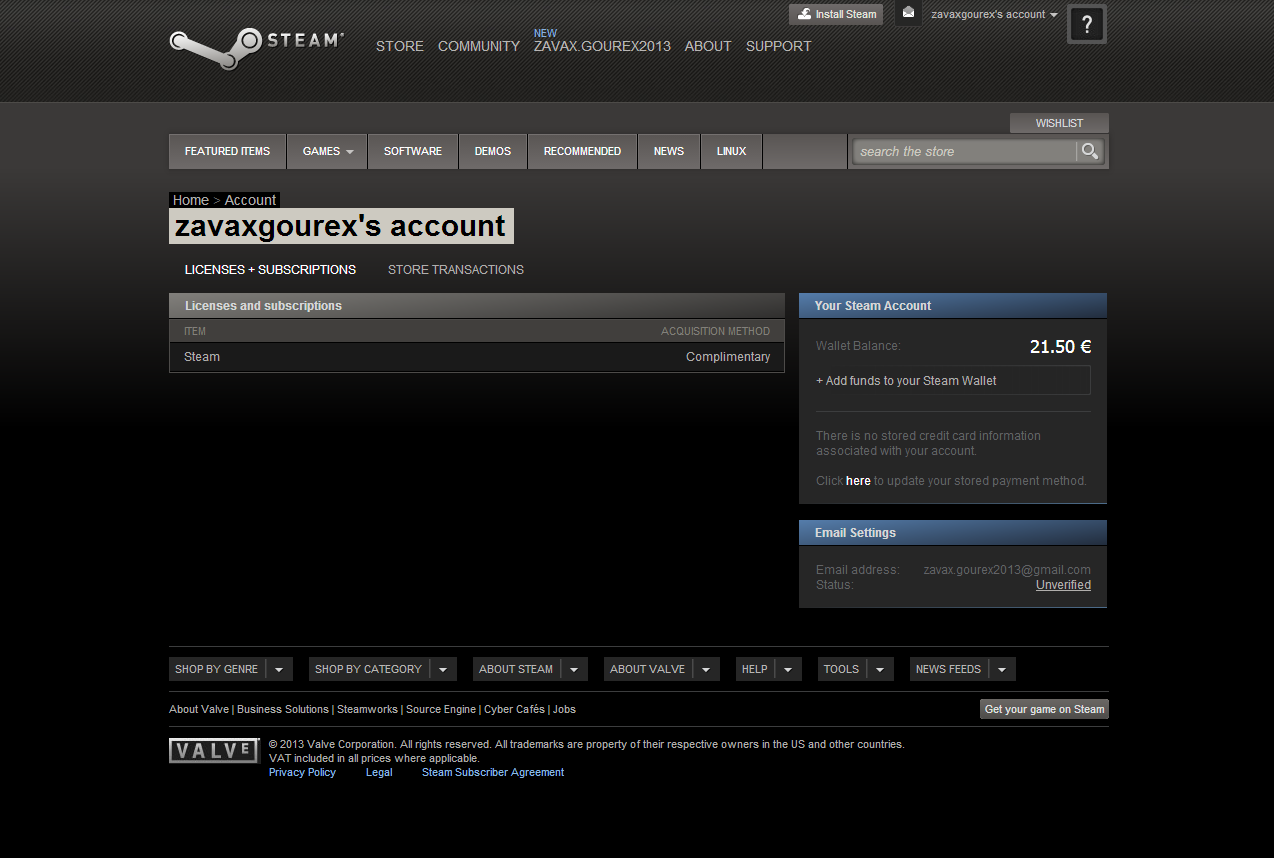The width and height of the screenshot is (1274, 858).
Task: Expand the ABOUT STEAM arrow
Action: pos(574,669)
